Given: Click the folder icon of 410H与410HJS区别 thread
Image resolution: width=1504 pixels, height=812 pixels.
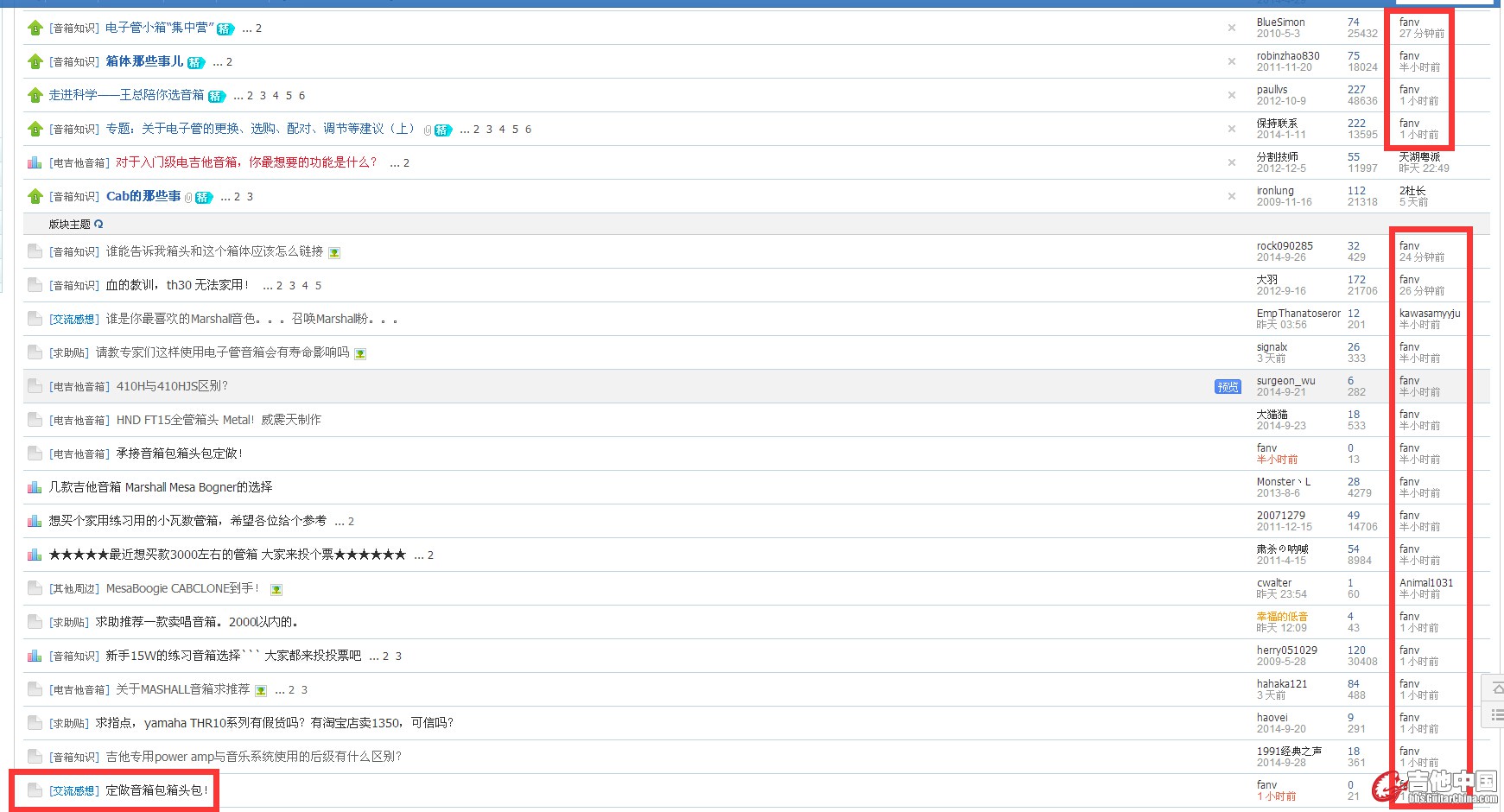Looking at the screenshot, I should pos(35,386).
